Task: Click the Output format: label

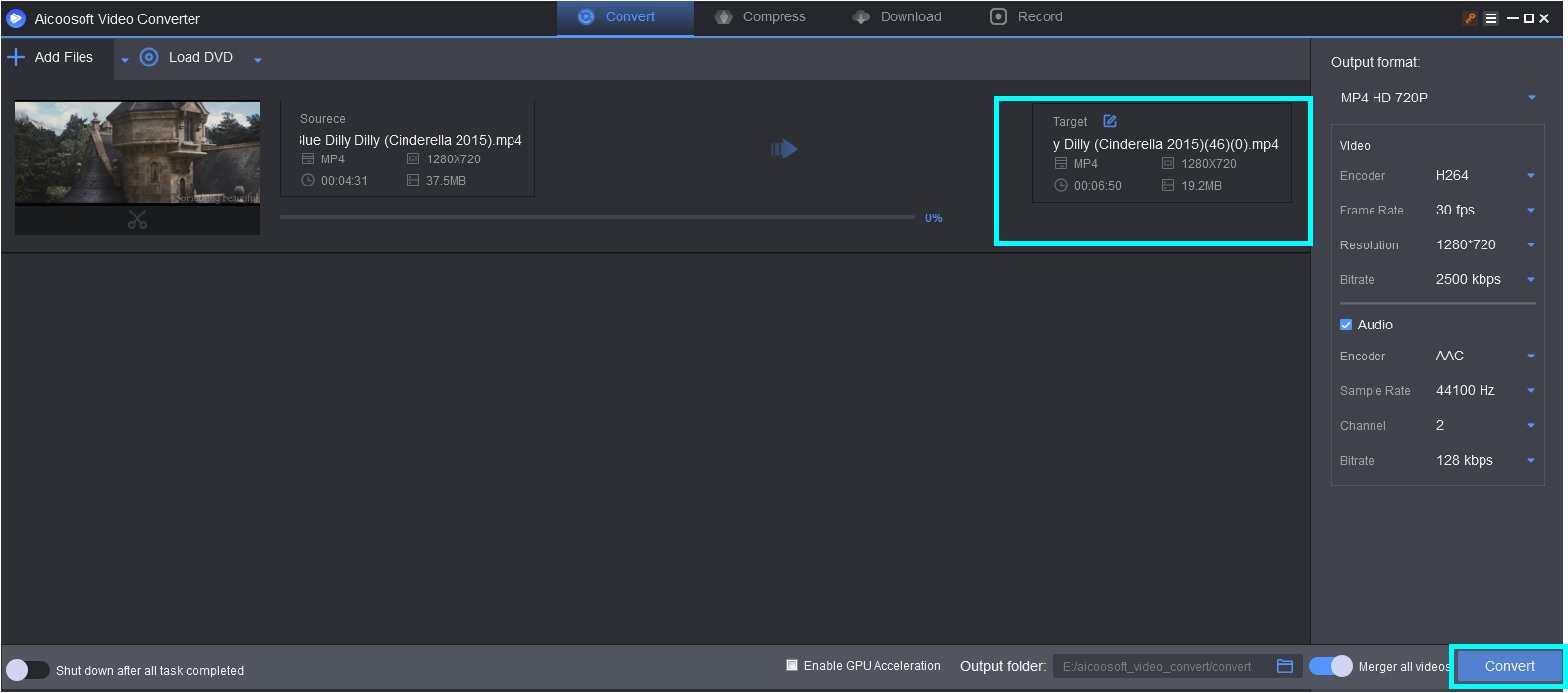Action: (1375, 62)
